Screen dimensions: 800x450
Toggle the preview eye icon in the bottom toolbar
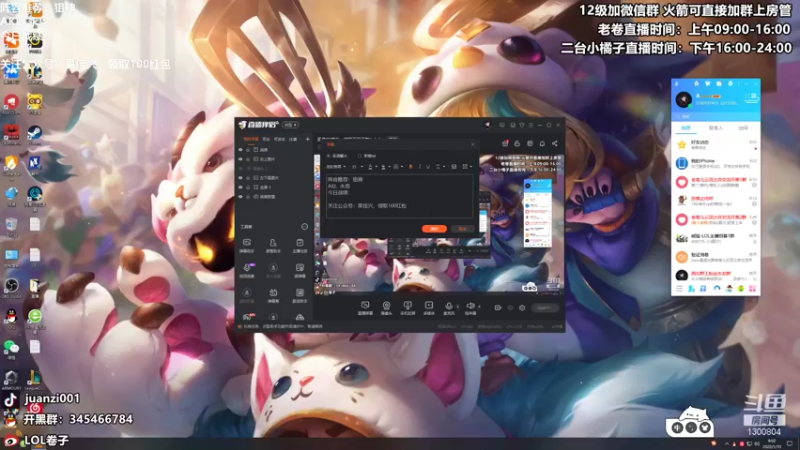pyautogui.click(x=510, y=308)
